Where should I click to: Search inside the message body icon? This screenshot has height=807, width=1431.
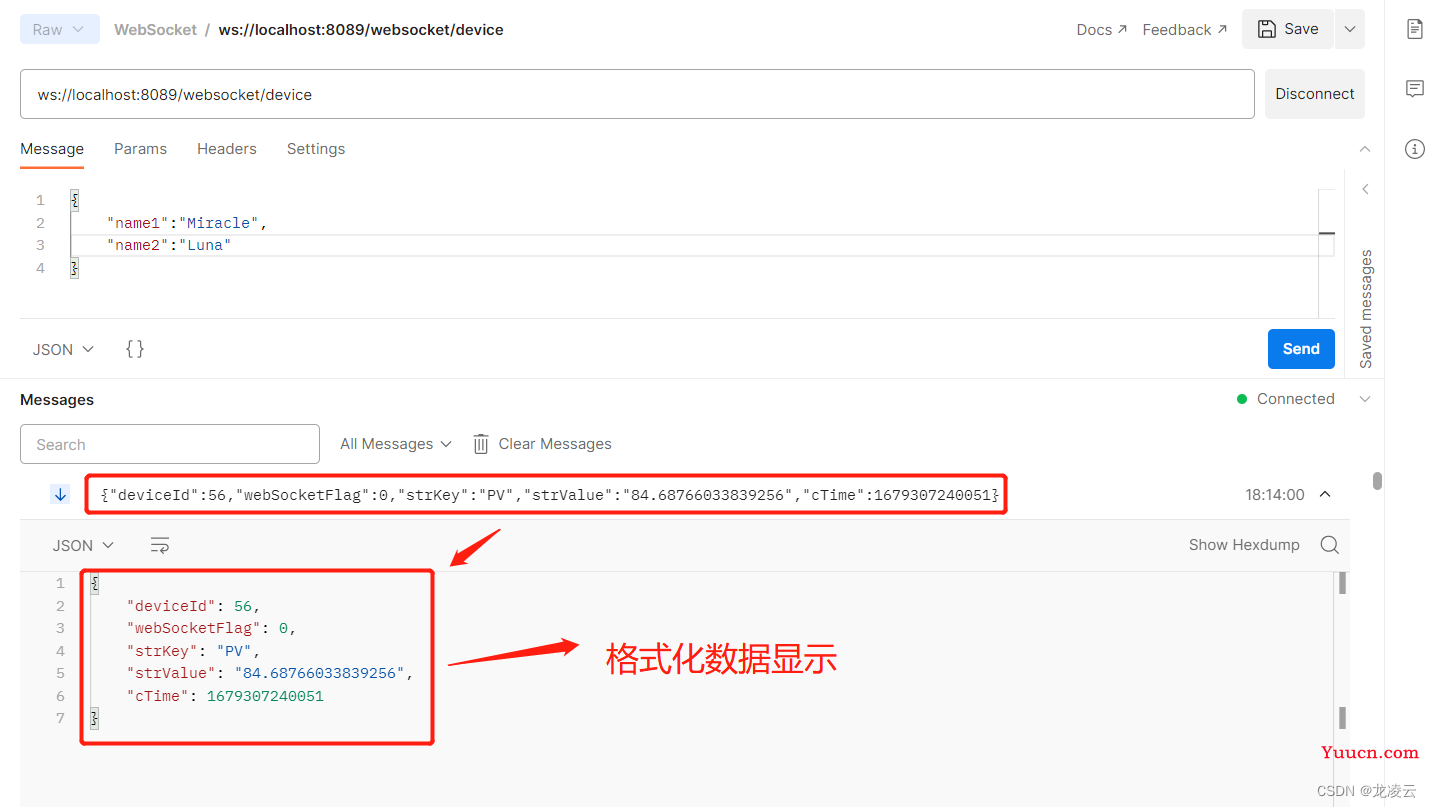tap(1329, 545)
